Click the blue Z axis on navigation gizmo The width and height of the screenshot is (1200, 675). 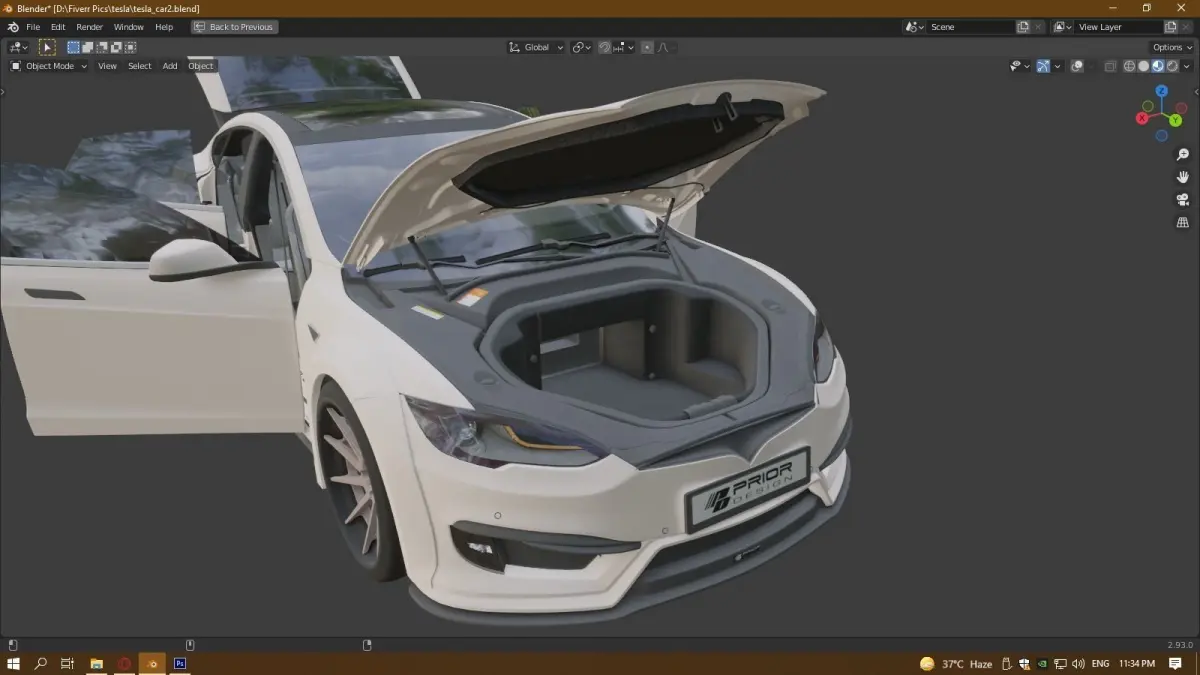(1162, 91)
